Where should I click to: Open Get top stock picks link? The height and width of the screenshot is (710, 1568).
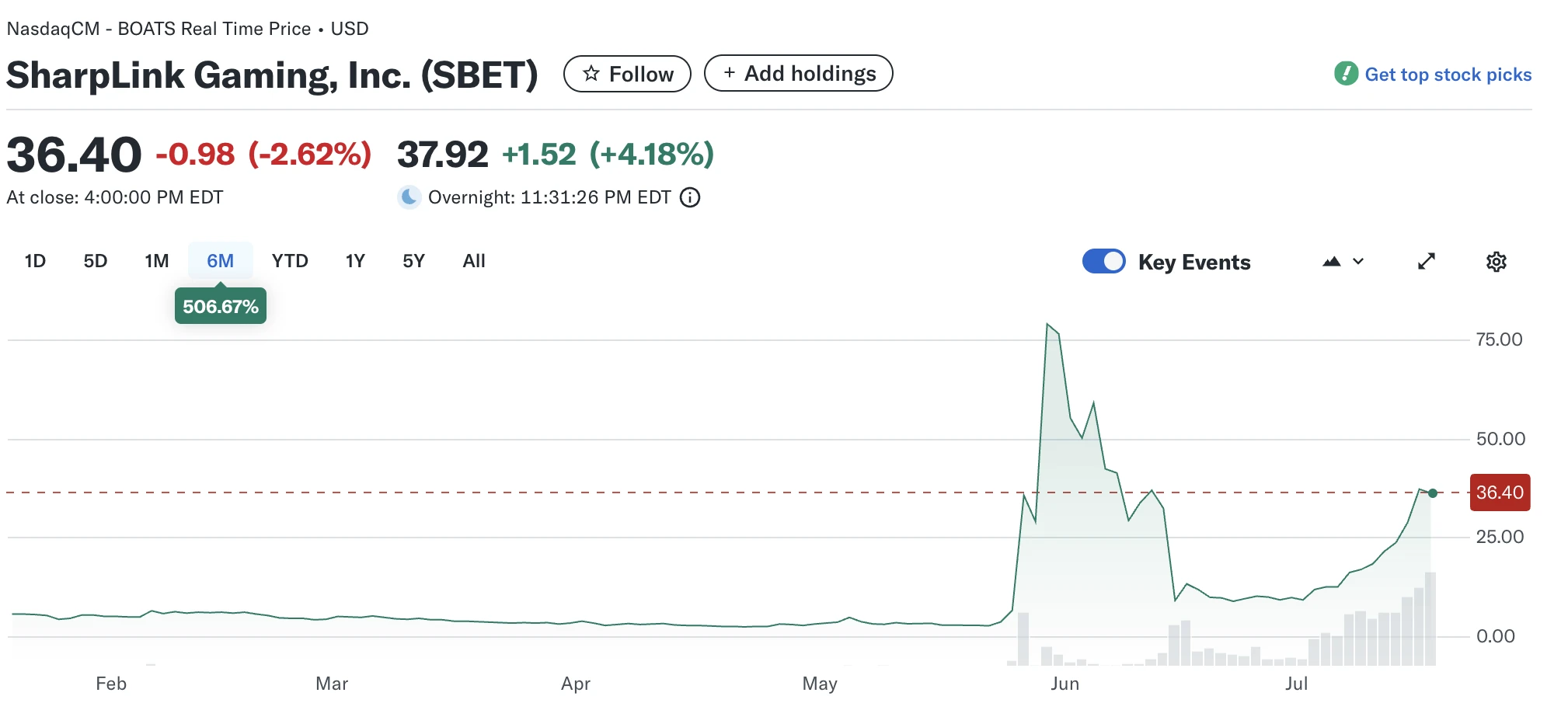1448,75
